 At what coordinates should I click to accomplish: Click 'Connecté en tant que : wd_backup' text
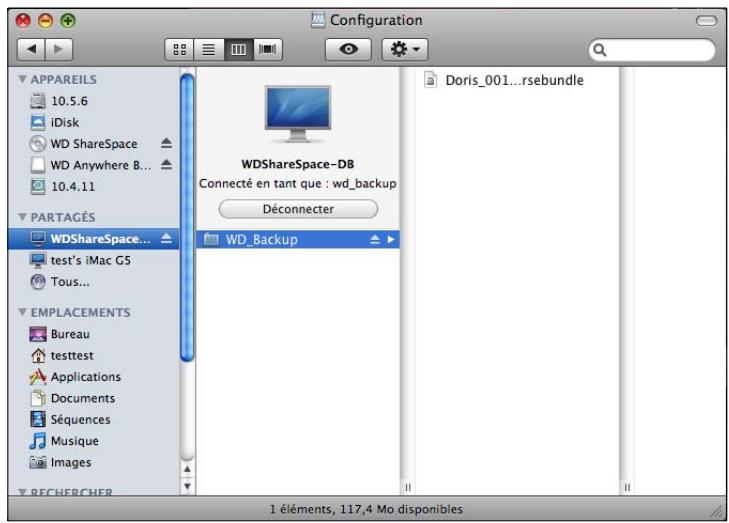point(298,184)
